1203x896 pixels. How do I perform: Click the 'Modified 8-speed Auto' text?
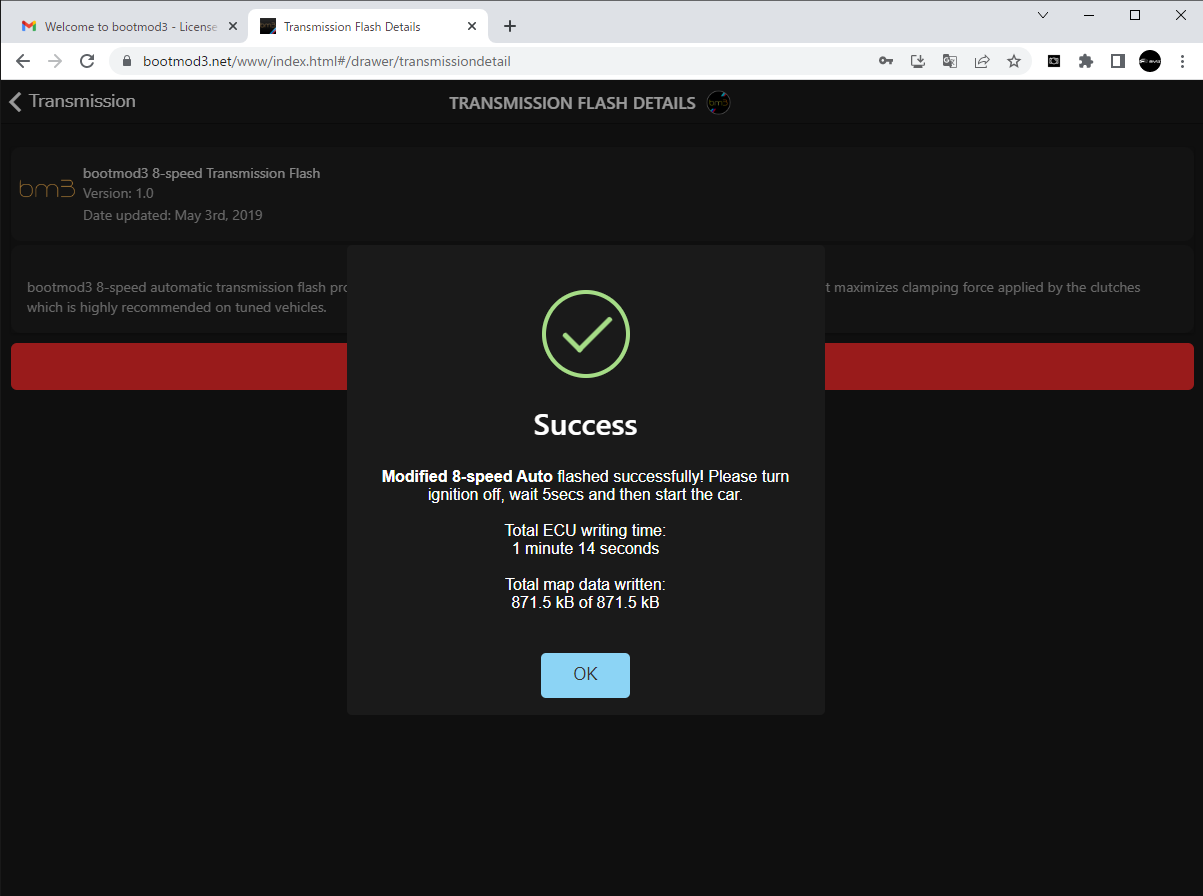(467, 476)
